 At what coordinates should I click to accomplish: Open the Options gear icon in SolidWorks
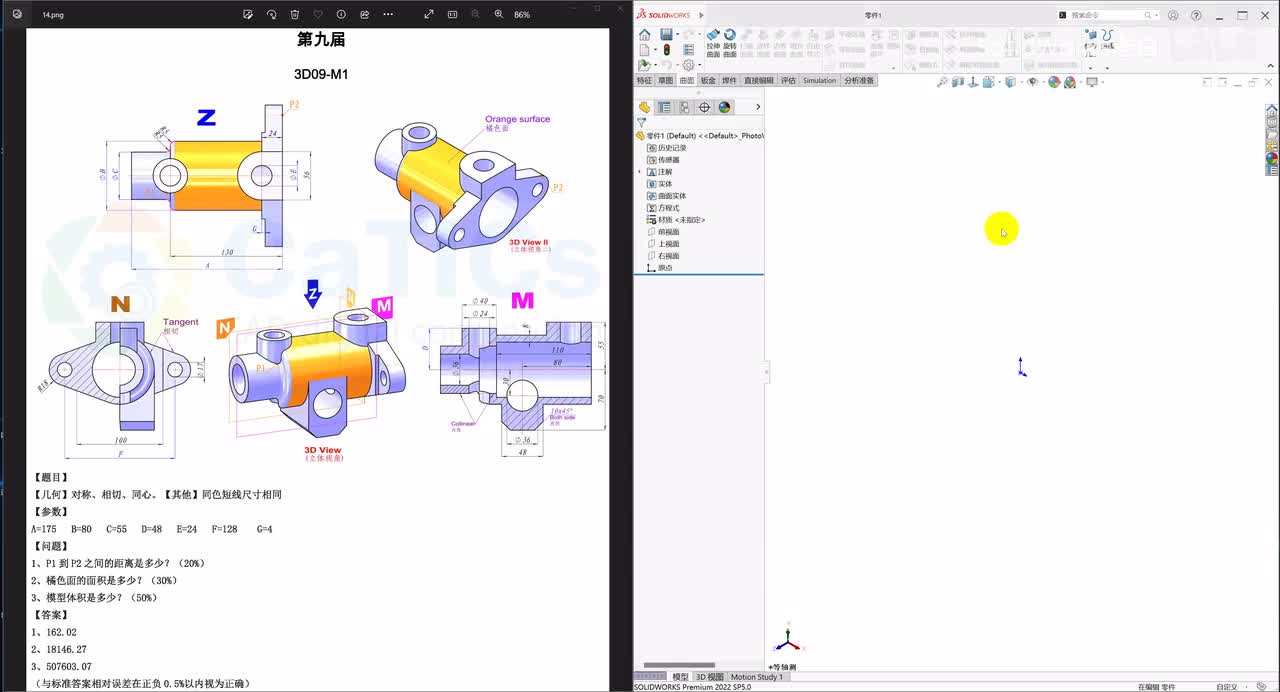(x=687, y=65)
